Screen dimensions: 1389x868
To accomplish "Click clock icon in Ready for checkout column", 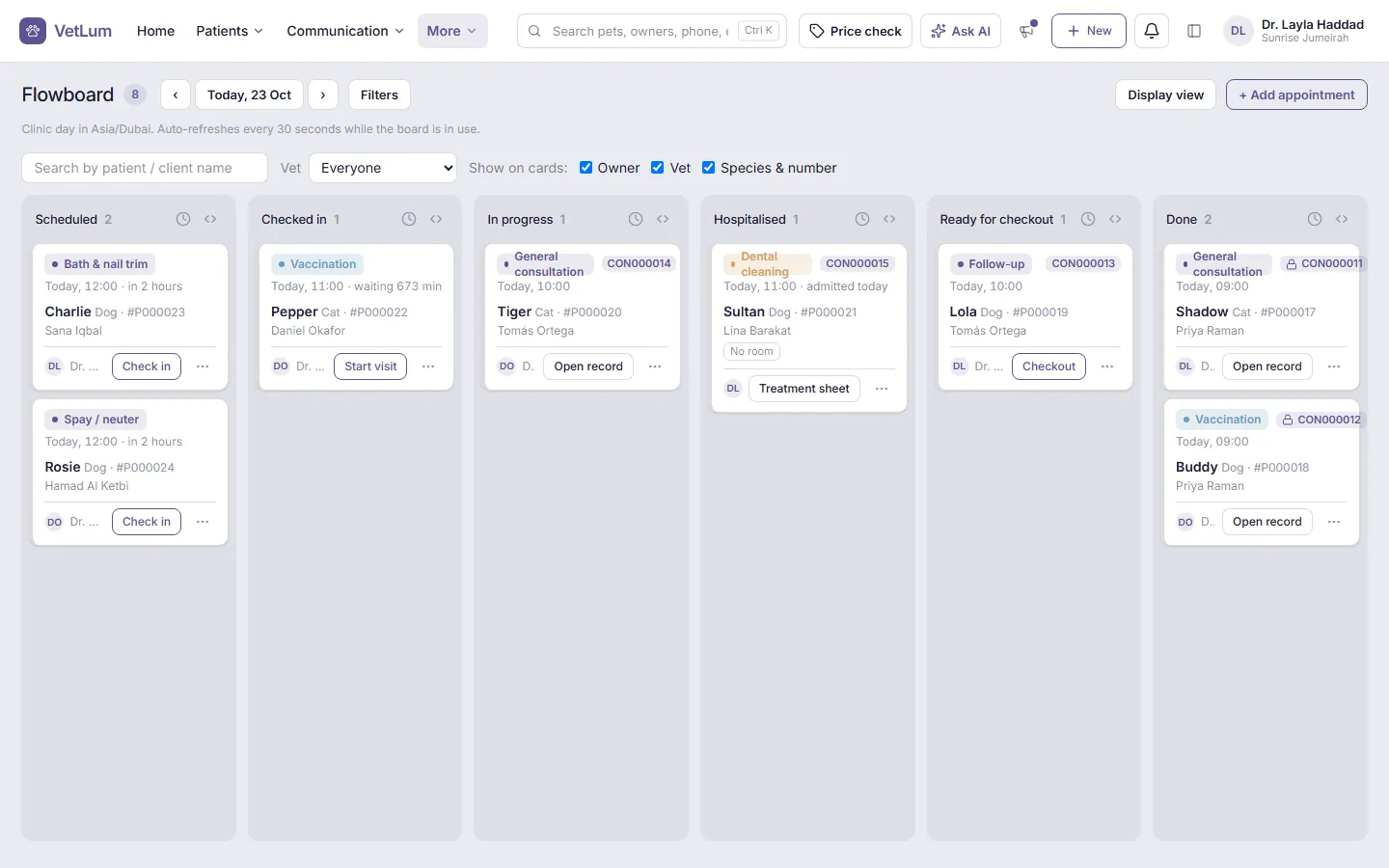I will (x=1088, y=219).
